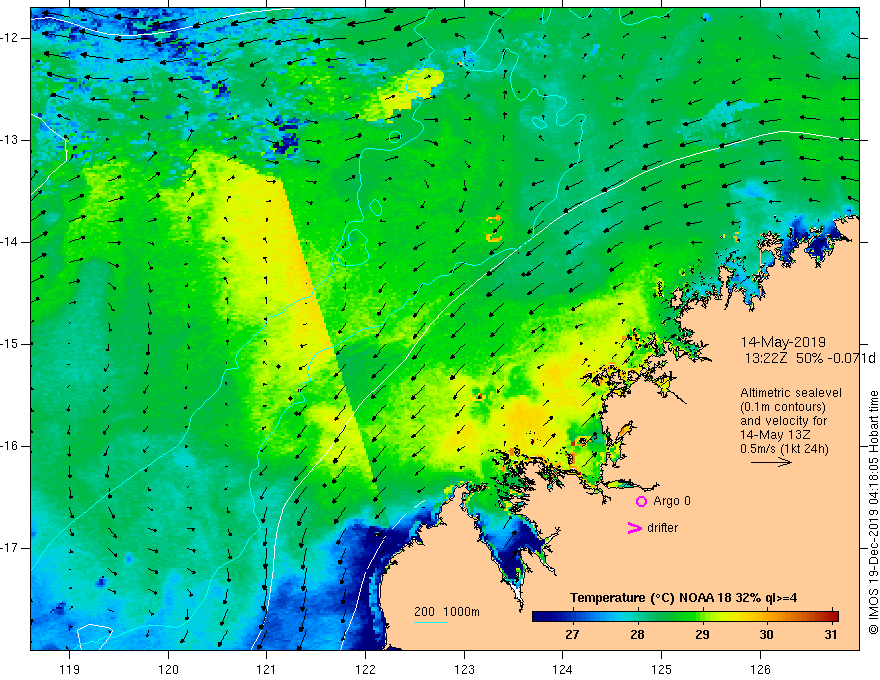Click the 29 value on temperature scale
Screen dimensions: 880x680
pos(702,635)
